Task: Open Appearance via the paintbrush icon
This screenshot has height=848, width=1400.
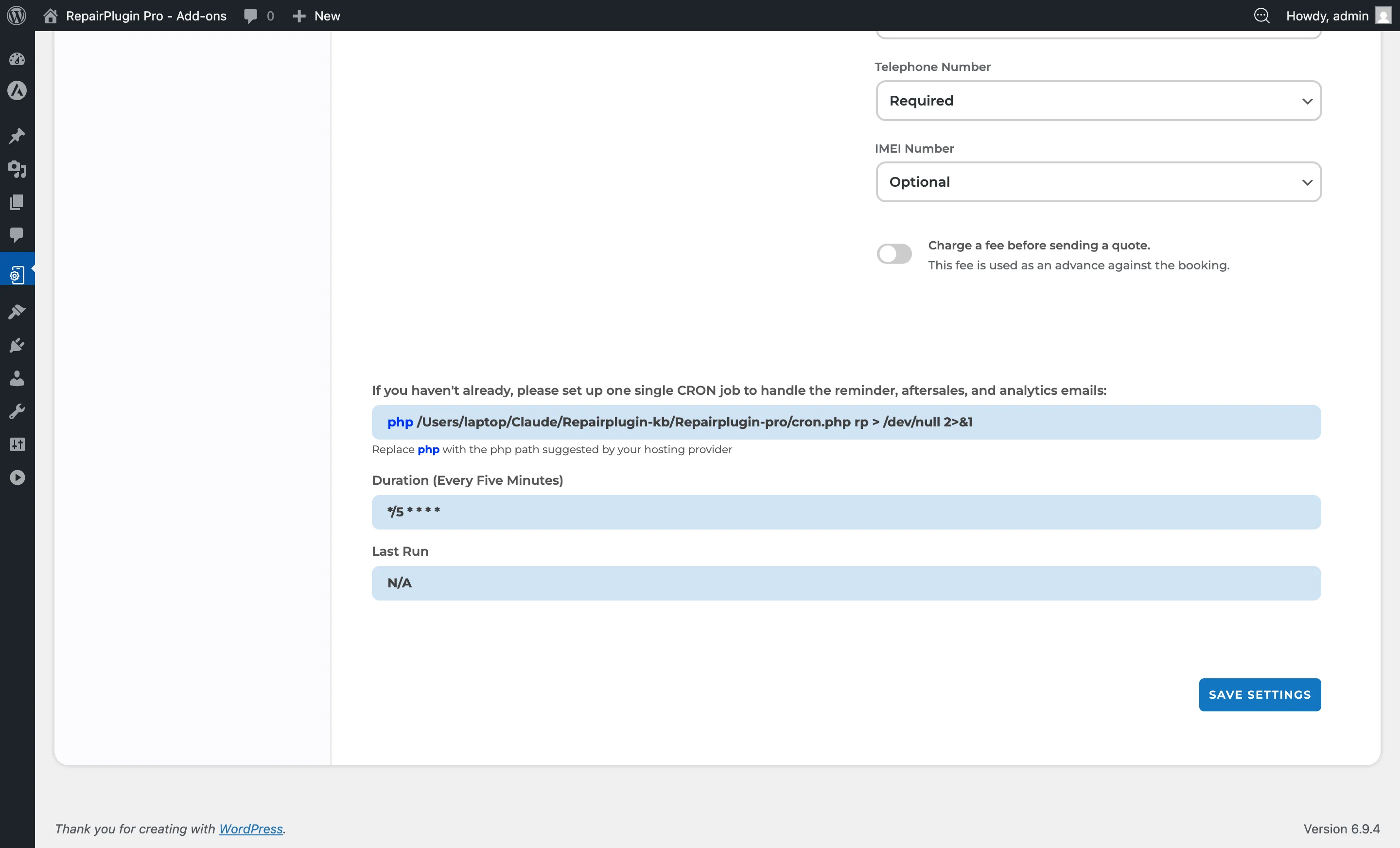Action: pos(17,312)
